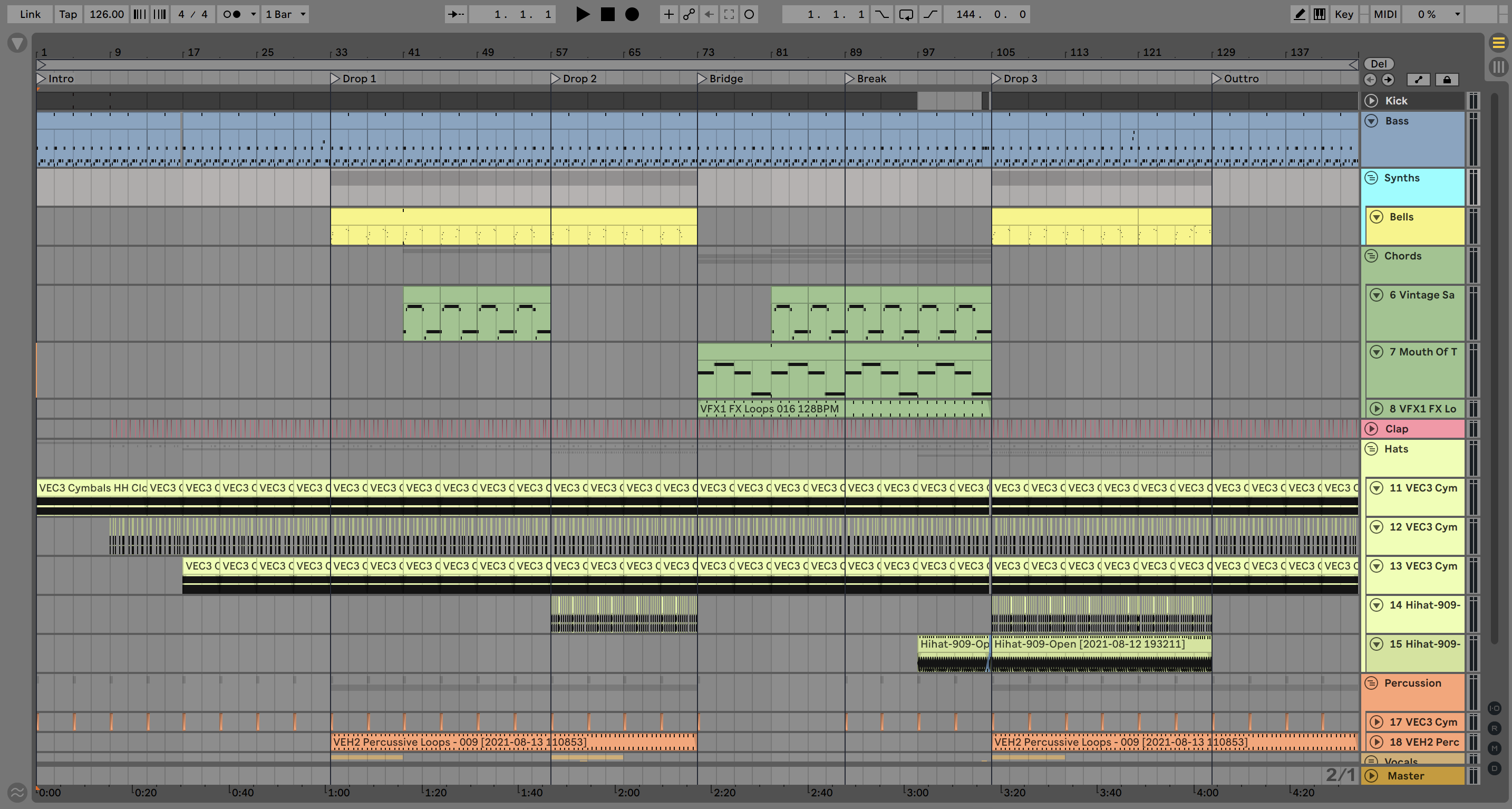Toggle Punch-In switch icon
1512x809 pixels.
[881, 14]
